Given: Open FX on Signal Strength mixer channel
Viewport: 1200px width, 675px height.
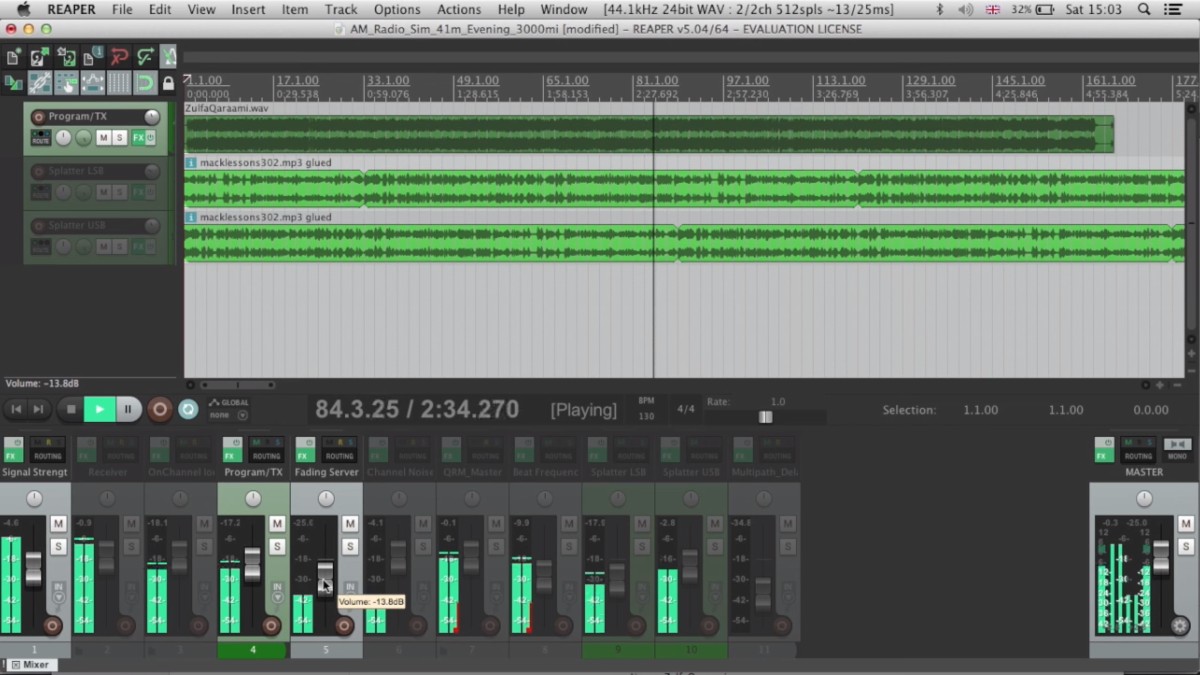Looking at the screenshot, I should [x=13, y=449].
